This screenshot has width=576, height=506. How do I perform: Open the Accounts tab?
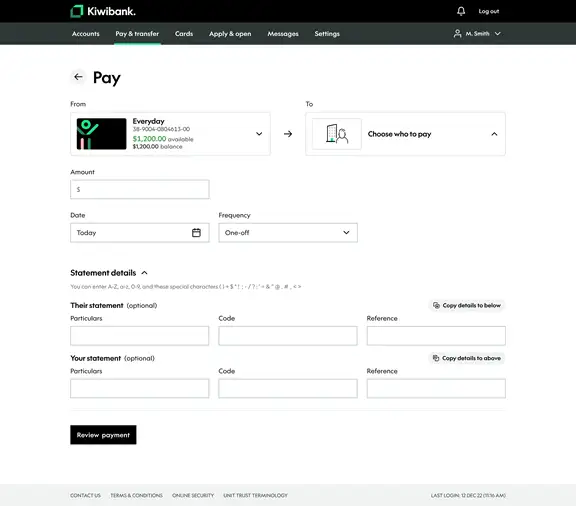point(86,33)
